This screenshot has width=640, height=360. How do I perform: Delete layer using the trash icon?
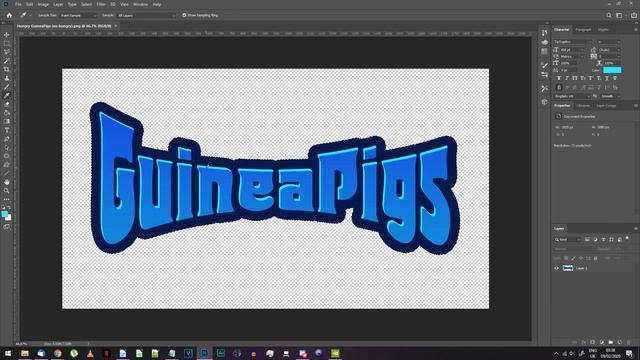pos(629,342)
